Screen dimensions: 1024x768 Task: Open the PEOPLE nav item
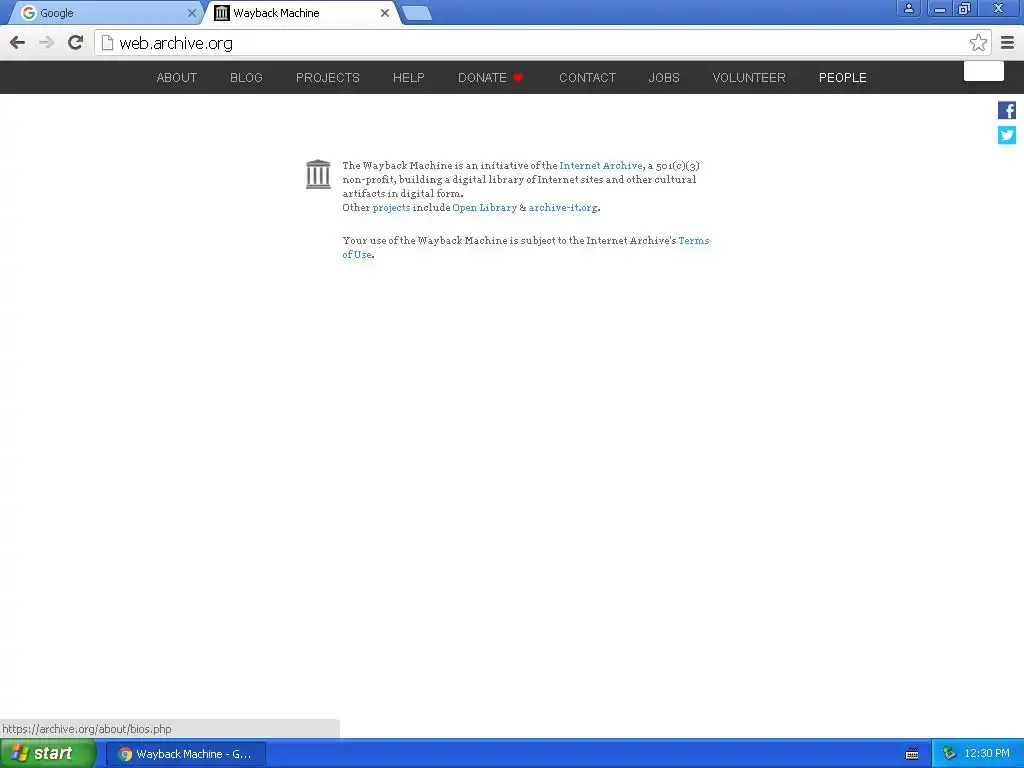point(842,78)
